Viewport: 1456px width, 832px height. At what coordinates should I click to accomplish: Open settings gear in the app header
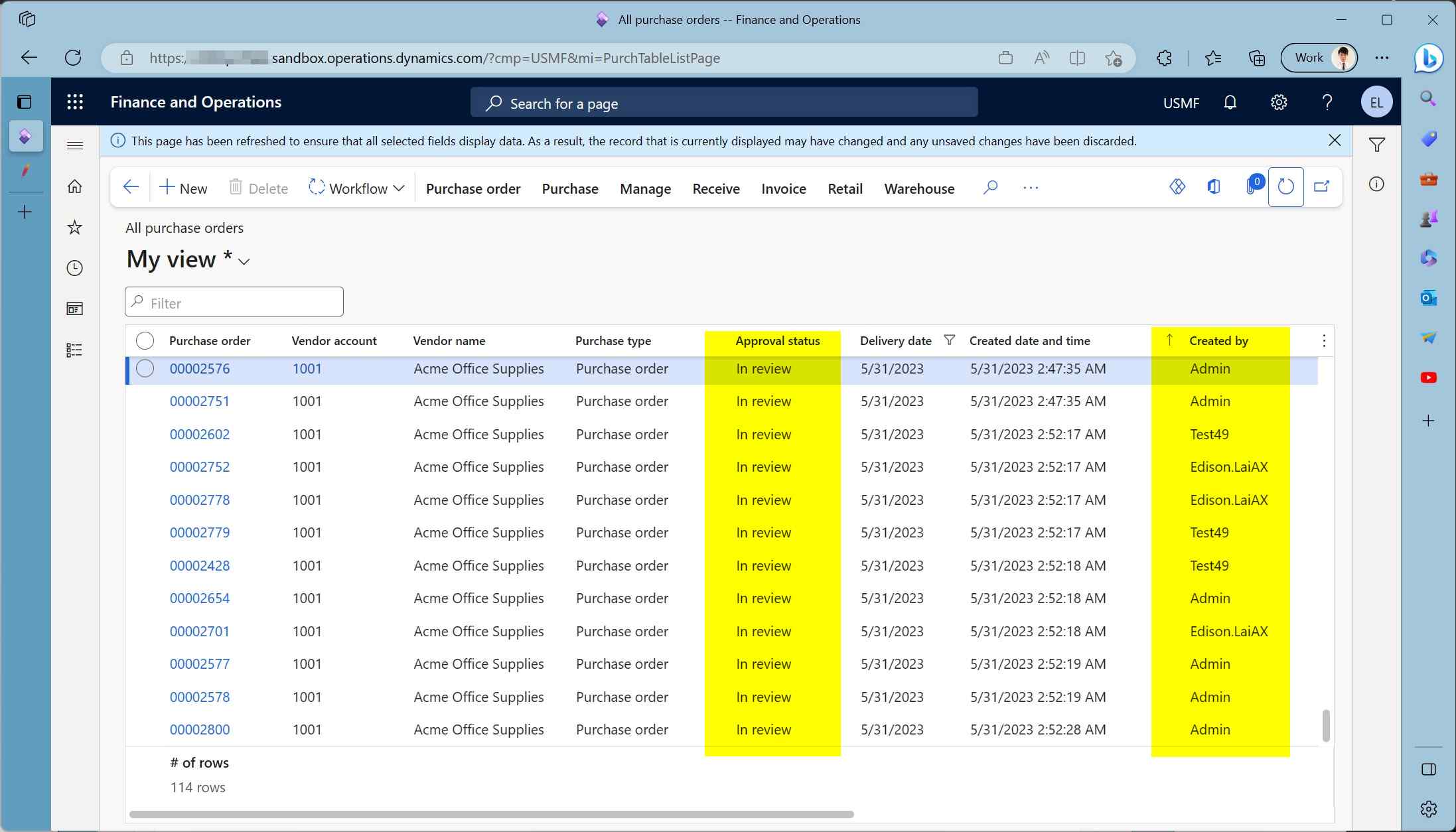click(1278, 102)
